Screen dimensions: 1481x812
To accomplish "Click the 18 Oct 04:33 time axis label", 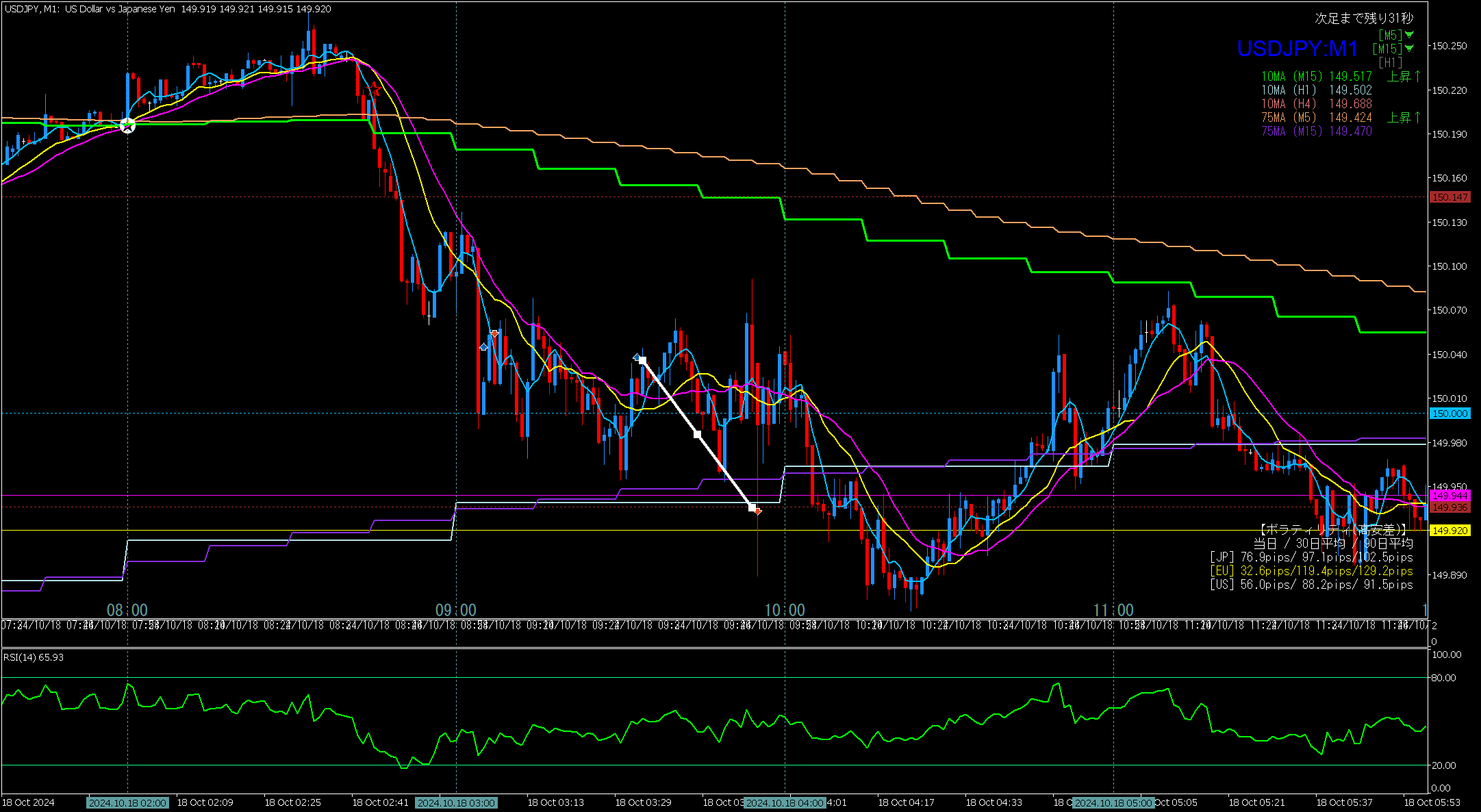I will tap(993, 802).
